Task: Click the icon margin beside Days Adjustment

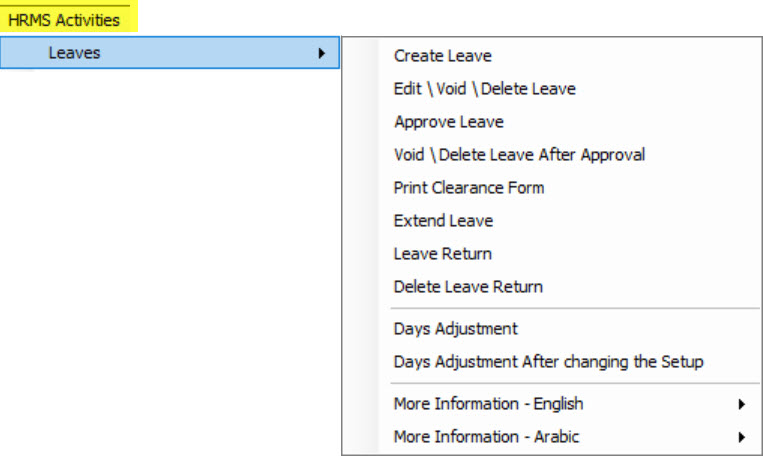Action: pyautogui.click(x=361, y=329)
